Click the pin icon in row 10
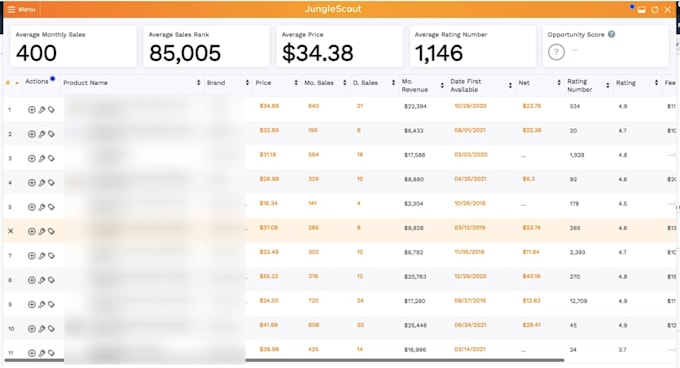Viewport: 680px width, 368px height. [42, 329]
